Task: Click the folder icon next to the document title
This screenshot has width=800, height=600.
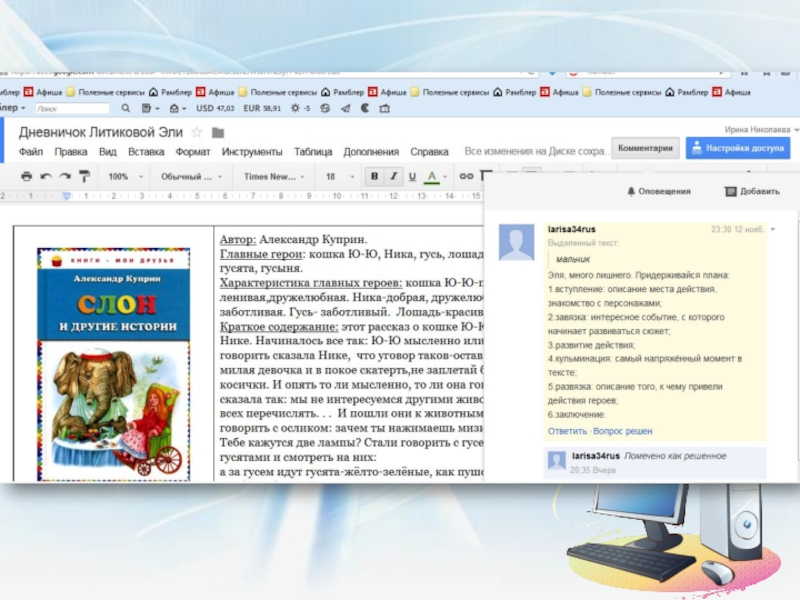Action: coord(218,132)
